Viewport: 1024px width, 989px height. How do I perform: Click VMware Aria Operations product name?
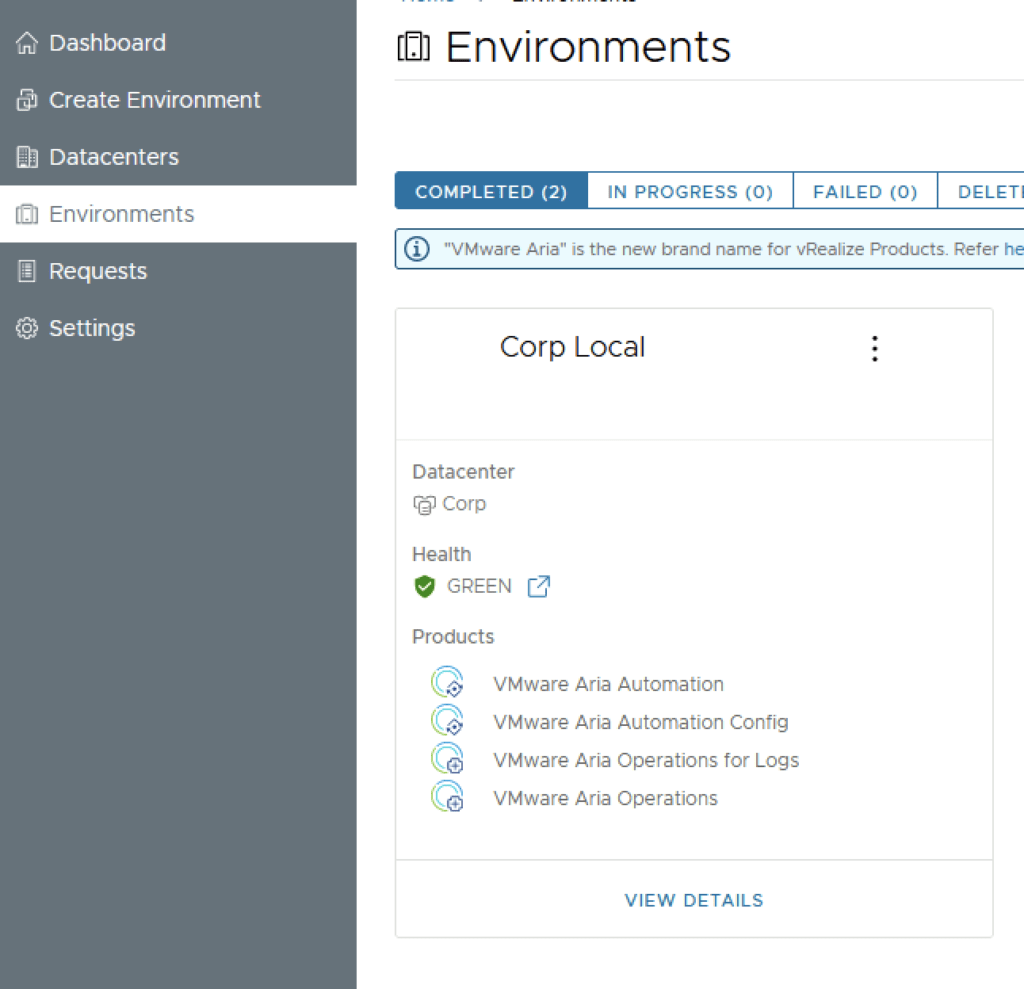tap(605, 798)
